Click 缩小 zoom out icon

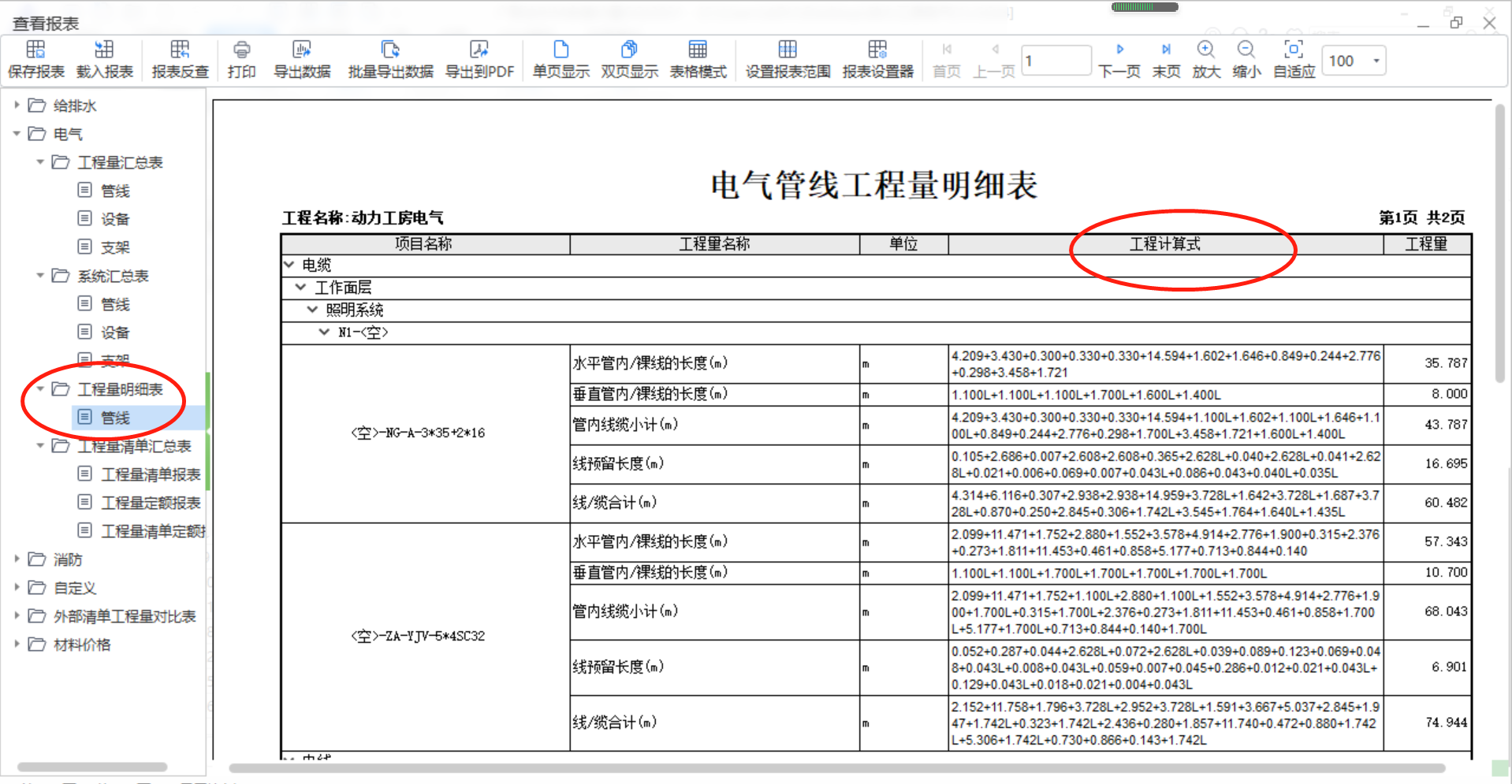point(1246,49)
